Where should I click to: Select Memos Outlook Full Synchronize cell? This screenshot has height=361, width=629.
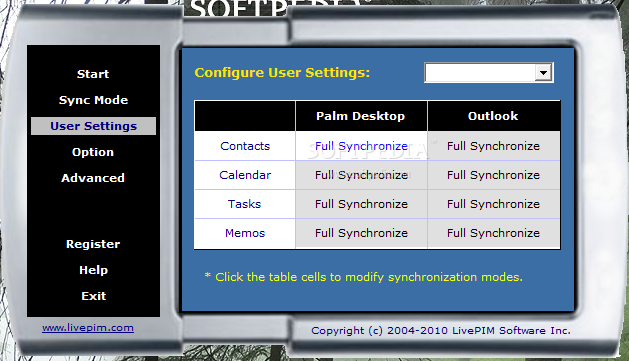point(493,233)
